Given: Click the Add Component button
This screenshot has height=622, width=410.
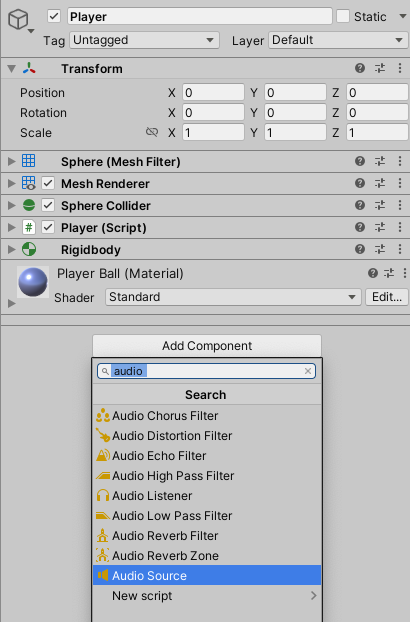Looking at the screenshot, I should 207,346.
